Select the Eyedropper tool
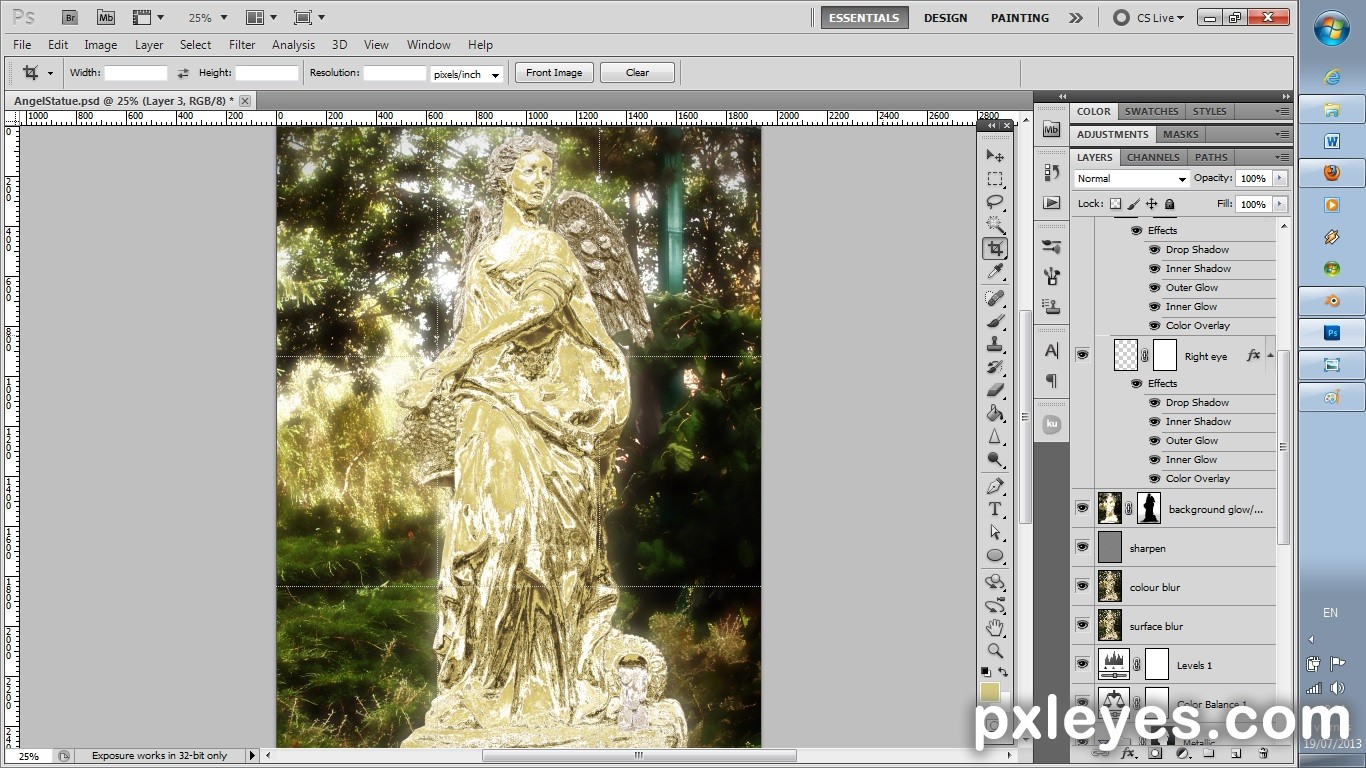This screenshot has height=768, width=1366. point(995,271)
